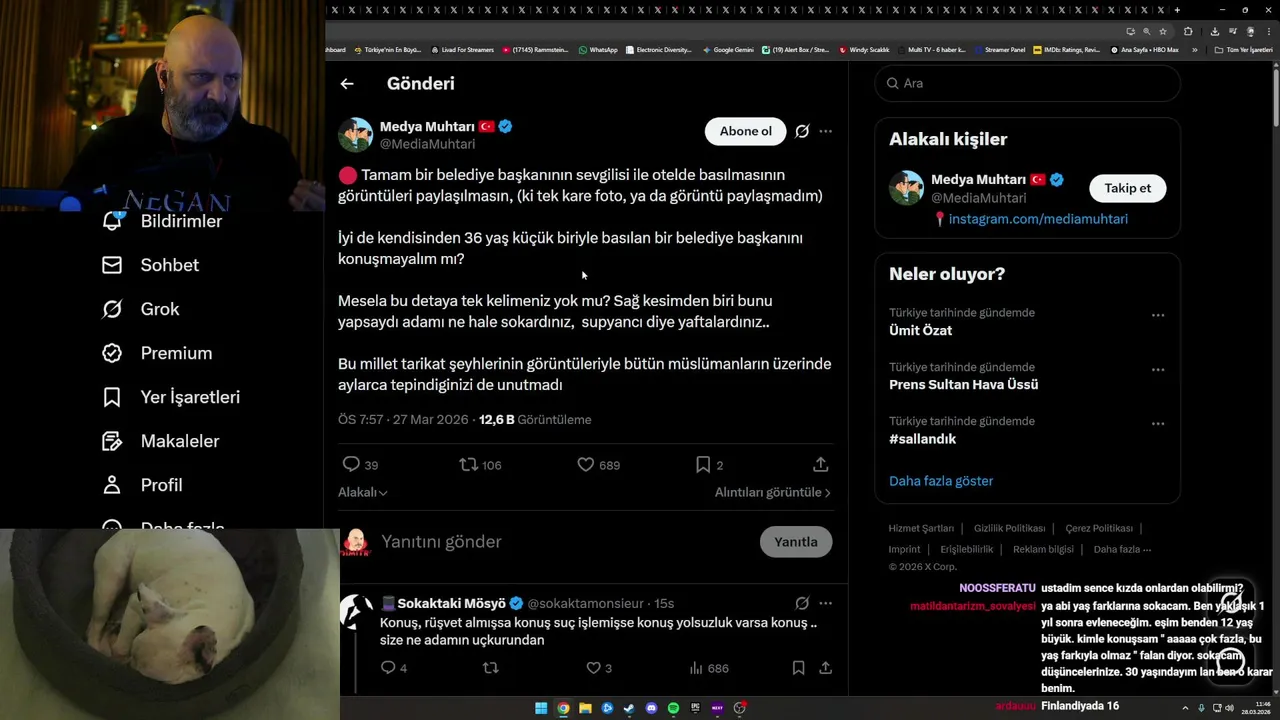Viewport: 1280px width, 720px height.
Task: Go back with the Gönderi arrow
Action: point(347,84)
